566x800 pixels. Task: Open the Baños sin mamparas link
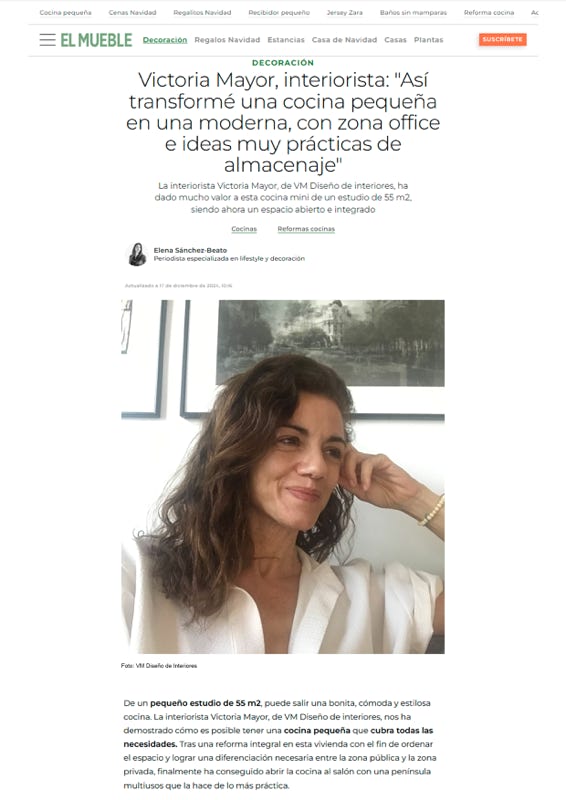413,12
